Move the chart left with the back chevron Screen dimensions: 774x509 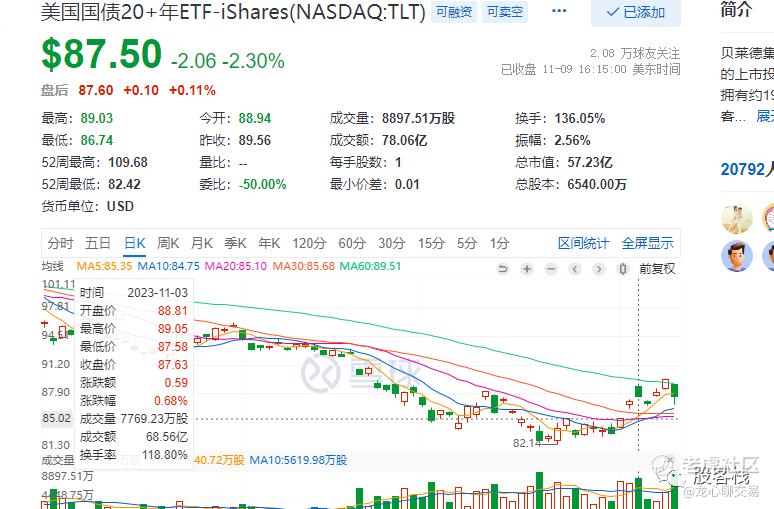click(x=575, y=269)
